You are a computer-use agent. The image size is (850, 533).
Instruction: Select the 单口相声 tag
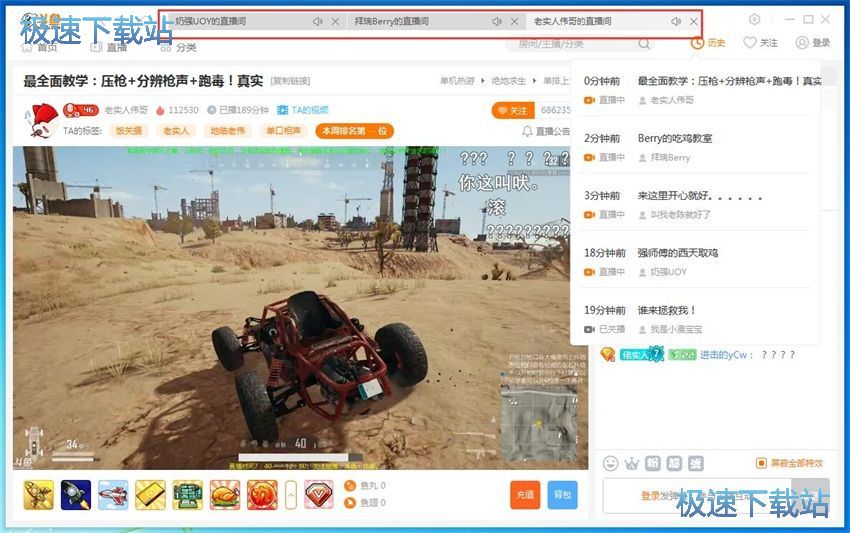coord(283,131)
